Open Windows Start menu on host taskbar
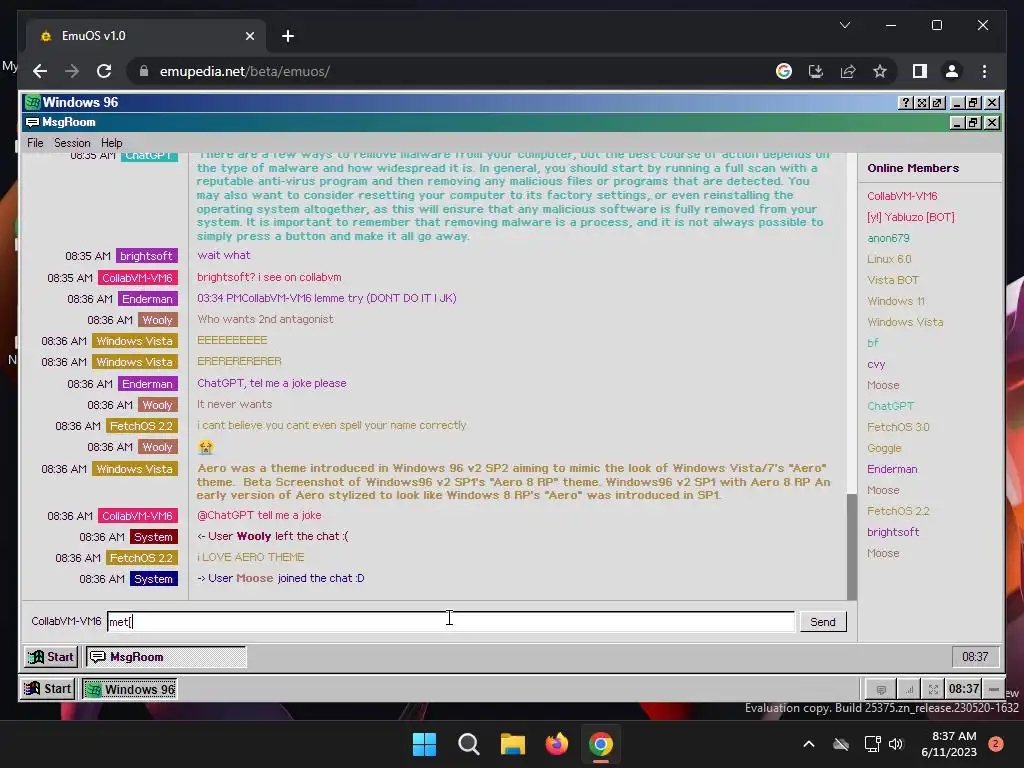Image resolution: width=1024 pixels, height=768 pixels. tap(424, 744)
